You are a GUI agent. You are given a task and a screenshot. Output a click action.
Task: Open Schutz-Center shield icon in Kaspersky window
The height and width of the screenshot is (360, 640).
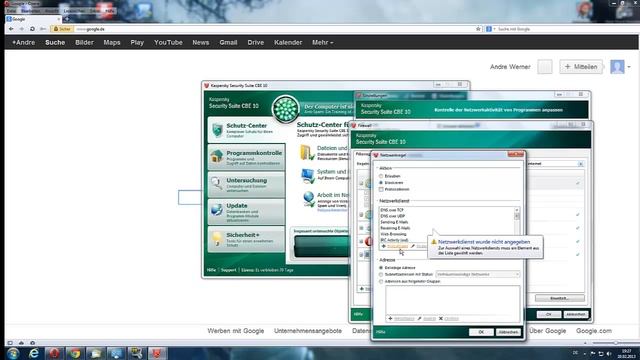coord(218,130)
